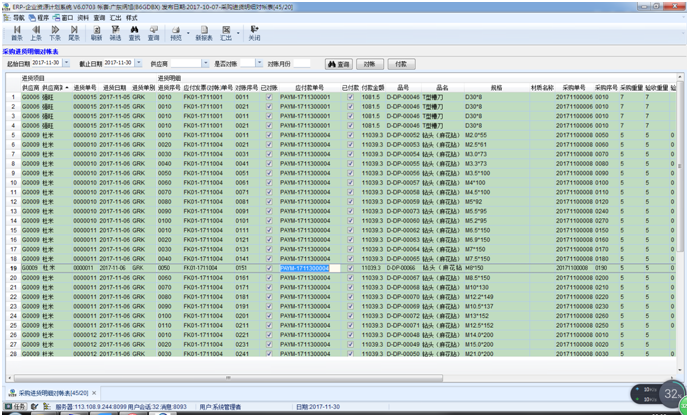Screen dimensions: 689x417
Task: Open the filter (筛选) tool
Action: pos(115,33)
